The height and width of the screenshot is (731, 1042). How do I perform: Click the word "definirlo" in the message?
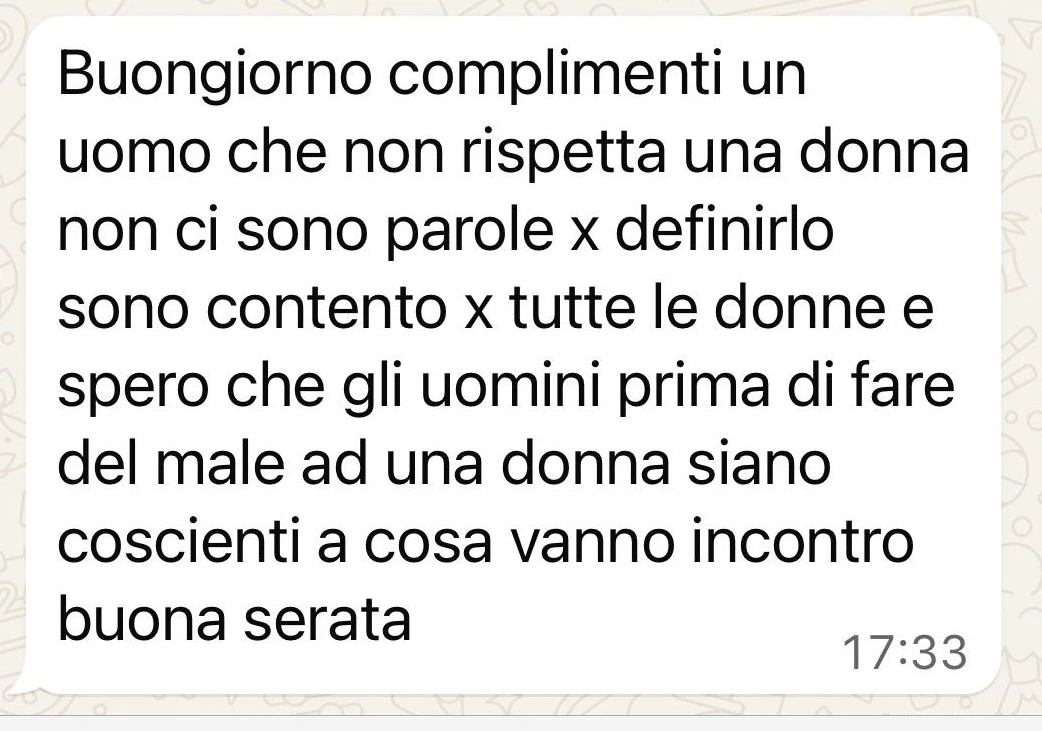pos(724,229)
